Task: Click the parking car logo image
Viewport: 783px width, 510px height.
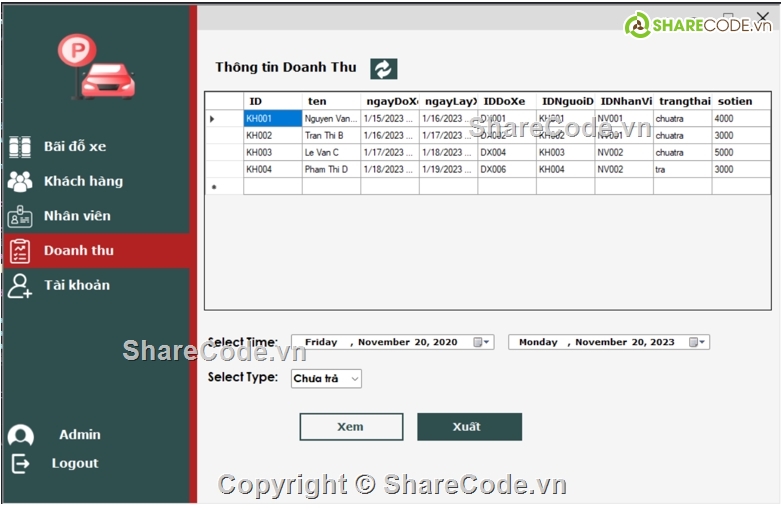Action: [x=94, y=68]
